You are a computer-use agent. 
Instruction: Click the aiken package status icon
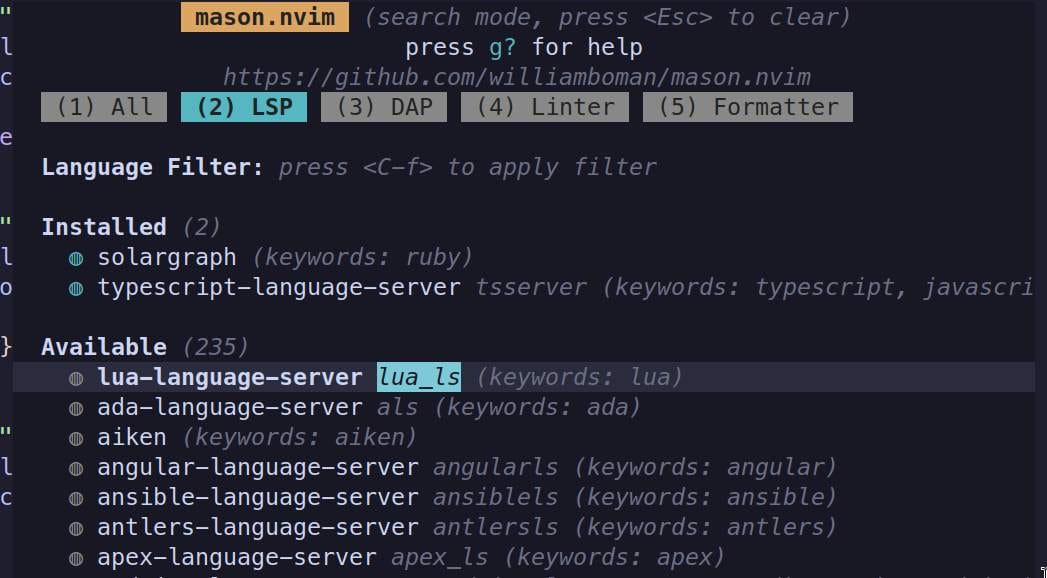click(76, 439)
